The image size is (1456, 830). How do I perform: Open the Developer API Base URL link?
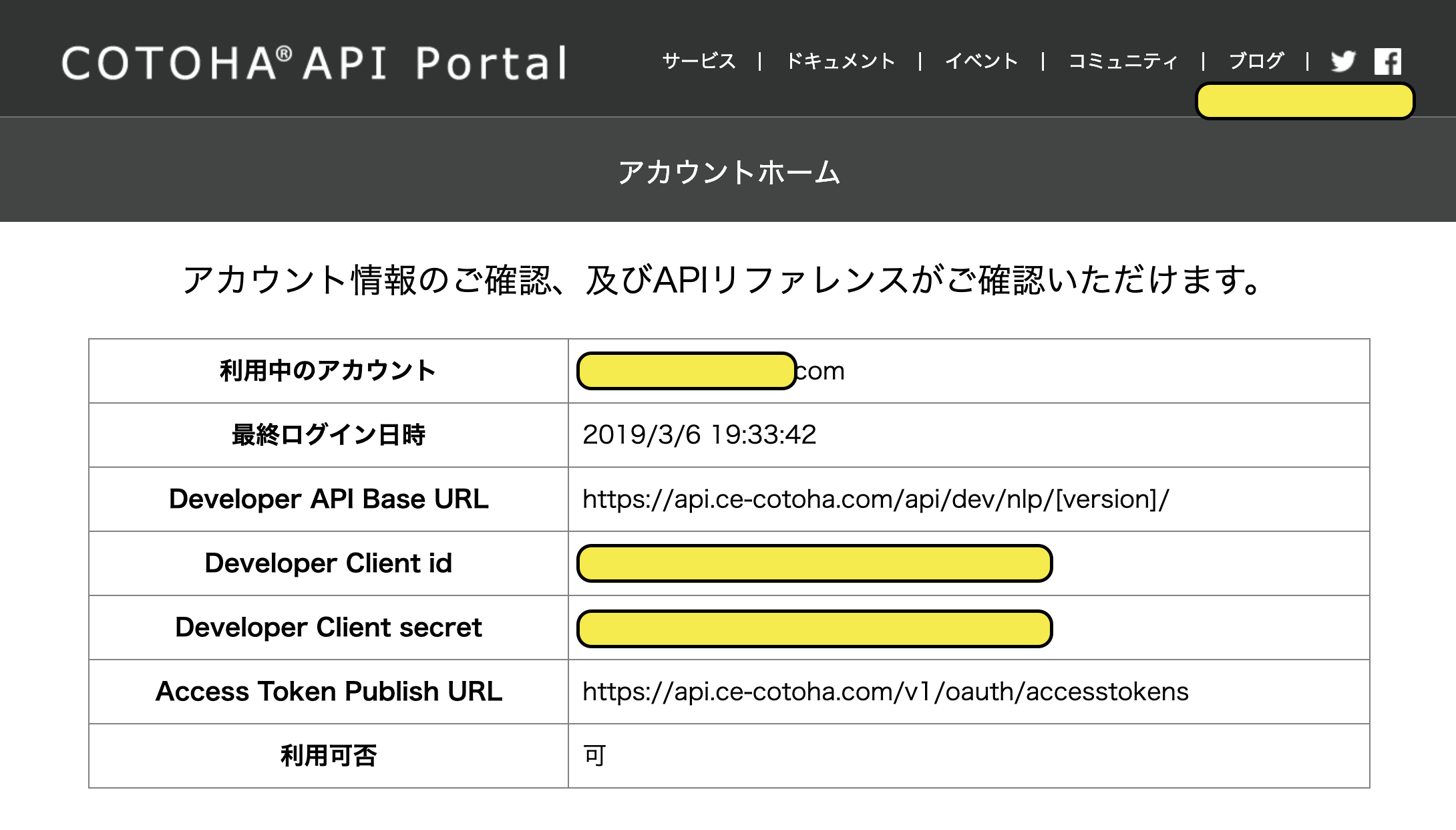click(x=875, y=499)
